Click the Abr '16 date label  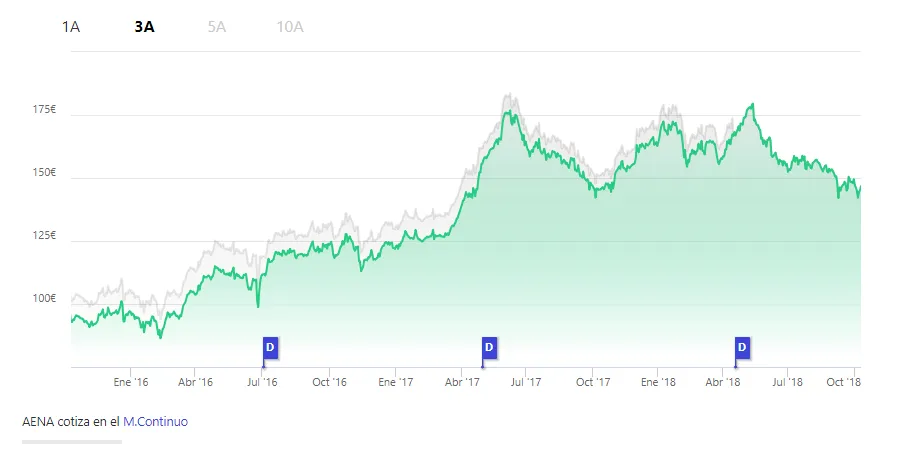click(x=196, y=382)
